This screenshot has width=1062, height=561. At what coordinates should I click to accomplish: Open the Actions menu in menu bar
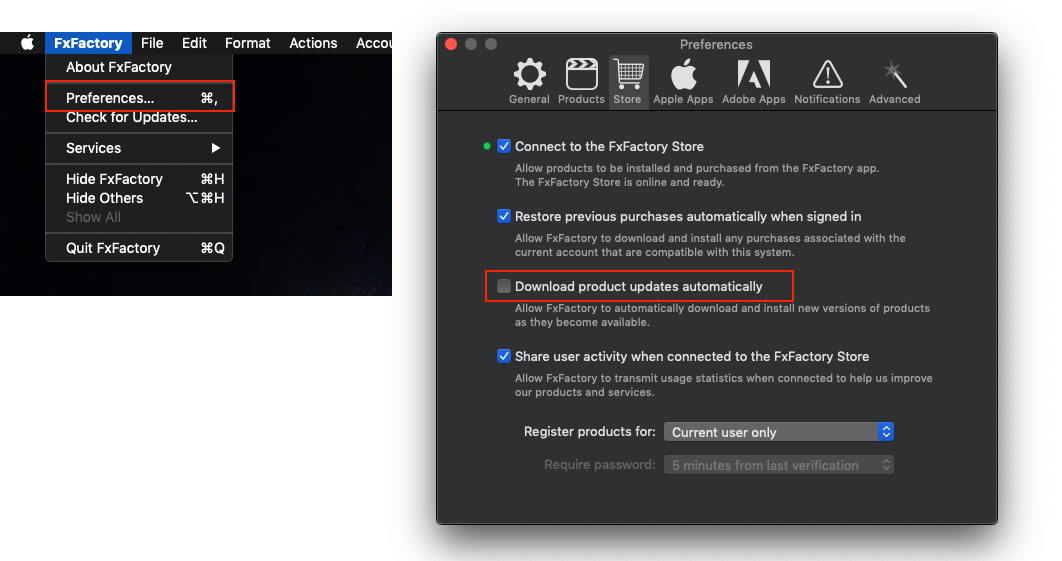pyautogui.click(x=313, y=43)
